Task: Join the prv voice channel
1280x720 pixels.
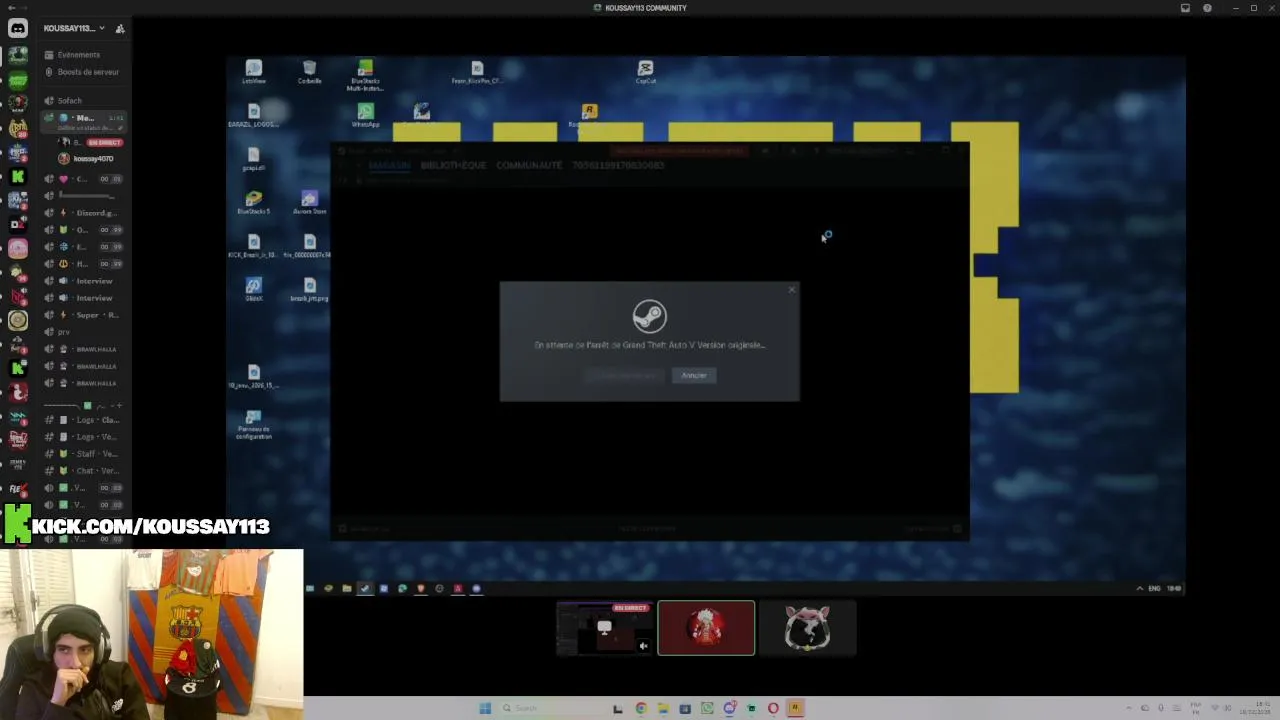Action: point(85,332)
